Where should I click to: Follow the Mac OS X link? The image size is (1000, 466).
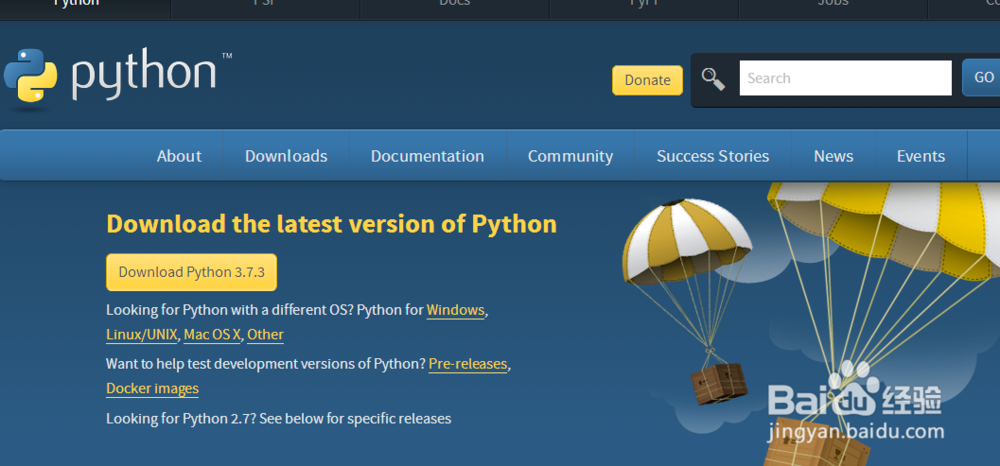click(212, 335)
